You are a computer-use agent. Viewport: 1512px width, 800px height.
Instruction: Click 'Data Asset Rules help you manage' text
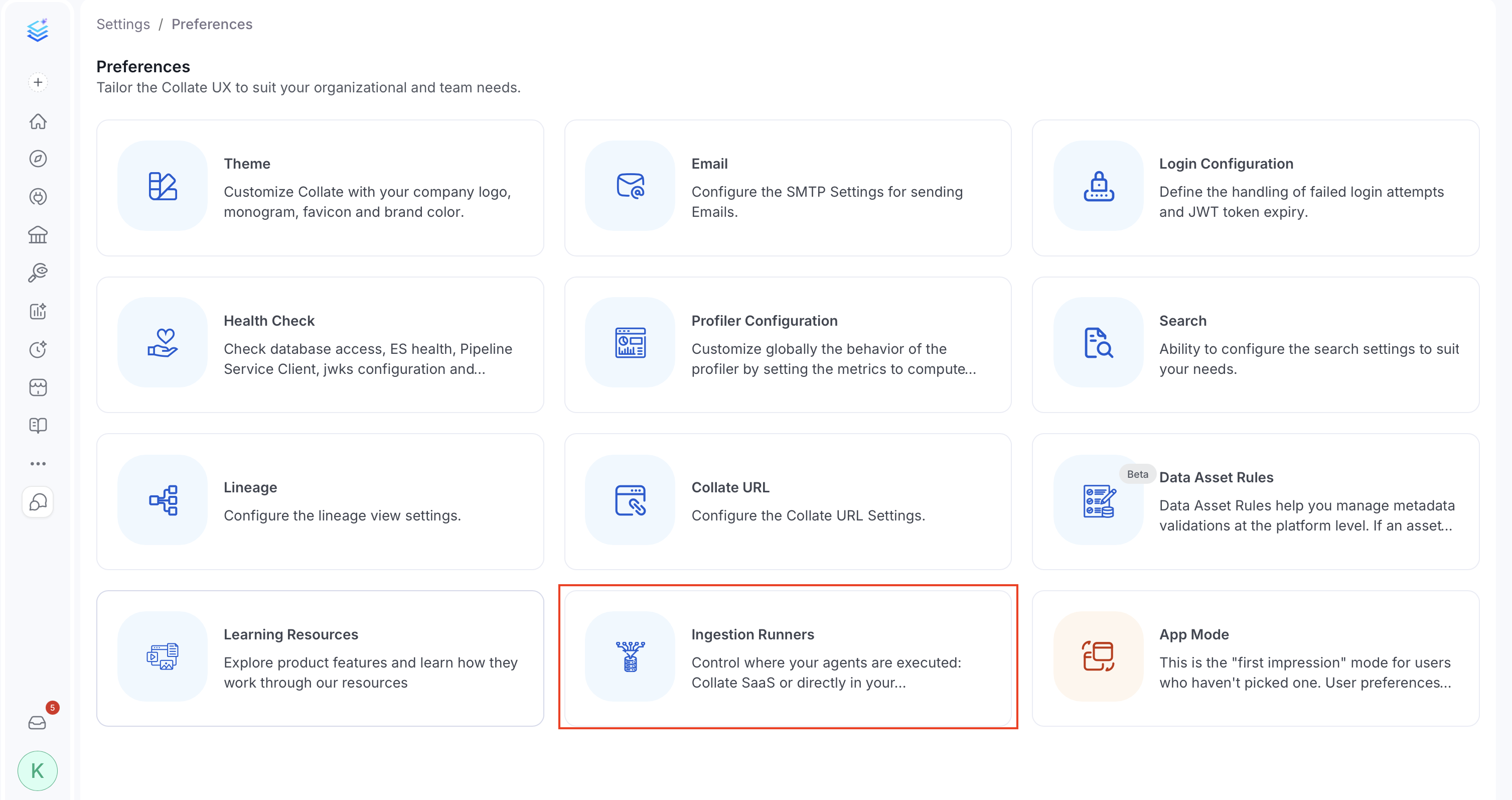pyautogui.click(x=1307, y=516)
